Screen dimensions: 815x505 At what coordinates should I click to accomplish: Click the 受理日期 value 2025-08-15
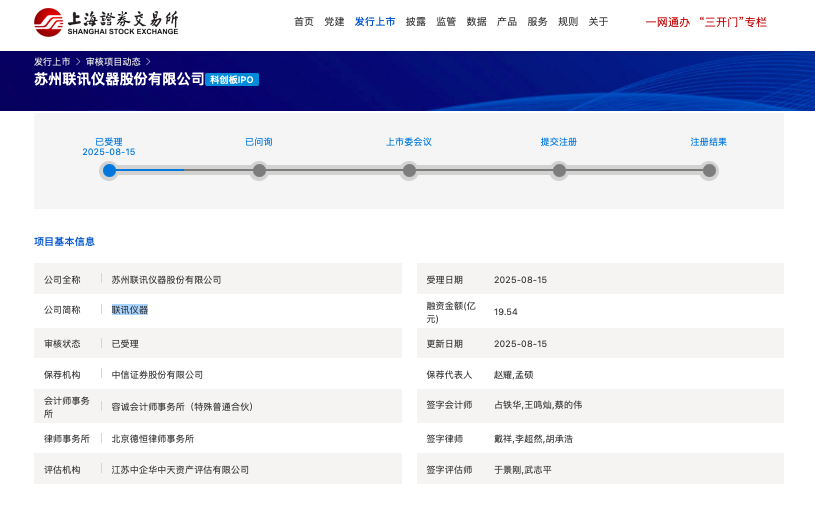tap(520, 280)
